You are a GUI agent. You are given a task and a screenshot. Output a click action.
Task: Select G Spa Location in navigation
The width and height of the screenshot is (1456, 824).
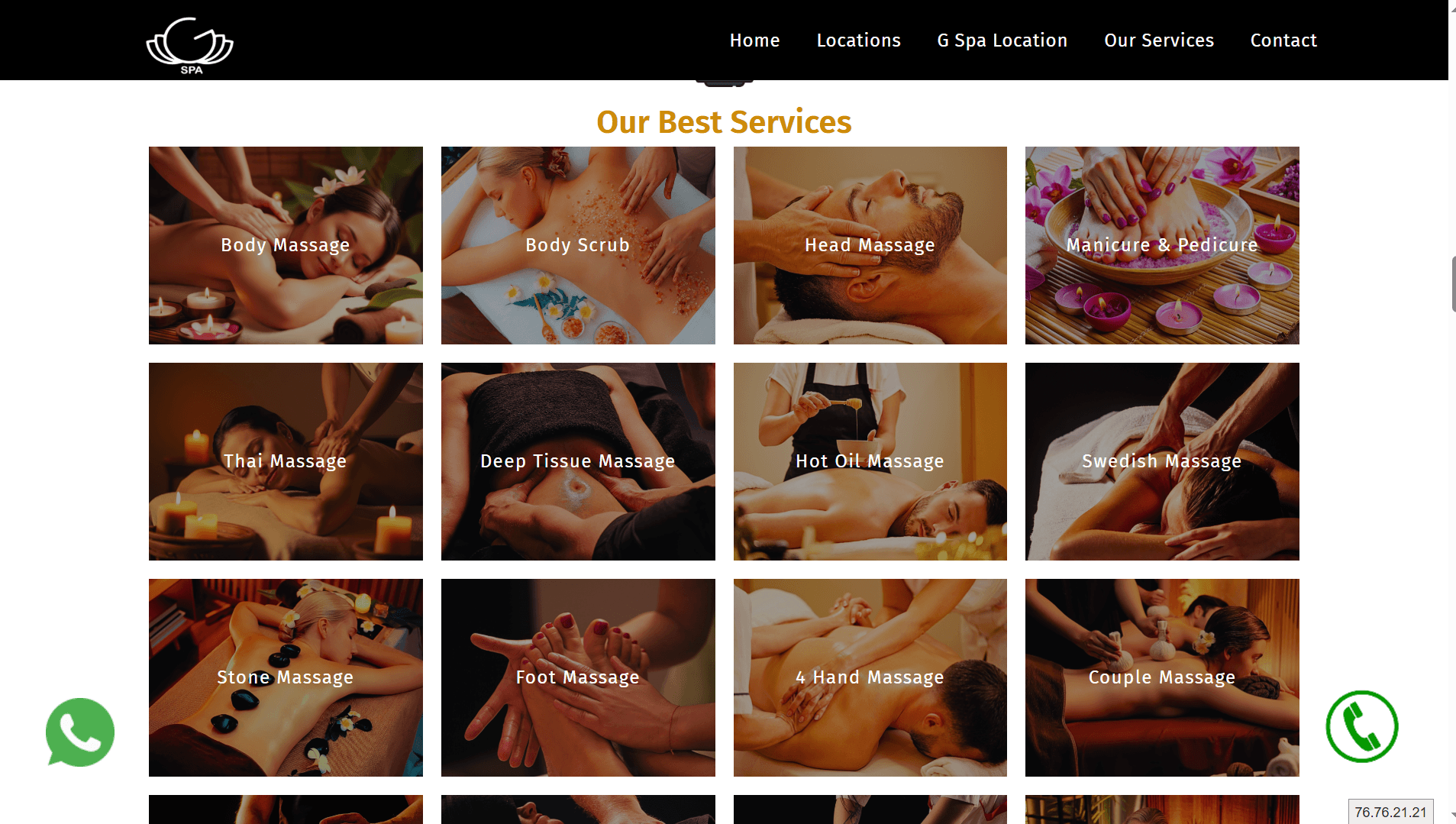(x=1002, y=40)
